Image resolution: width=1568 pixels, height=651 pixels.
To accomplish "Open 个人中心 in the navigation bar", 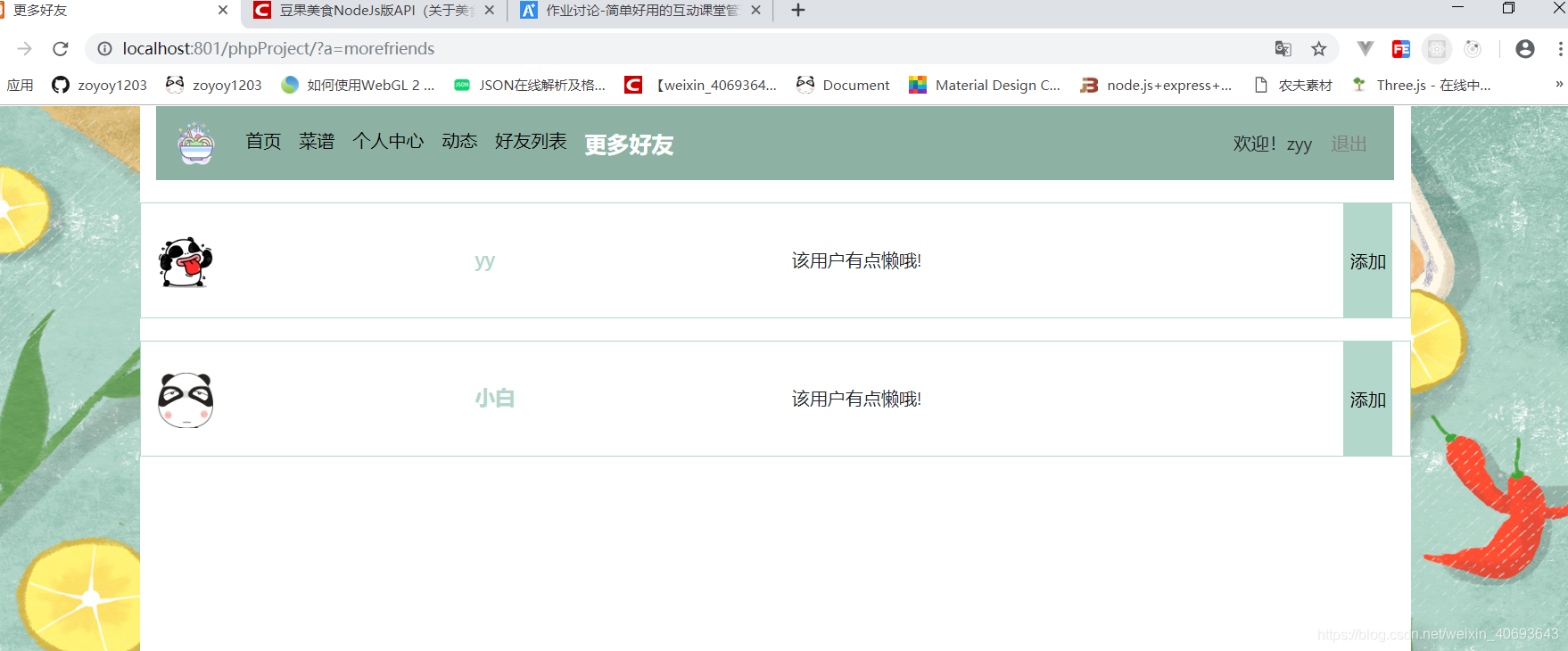I will 388,141.
